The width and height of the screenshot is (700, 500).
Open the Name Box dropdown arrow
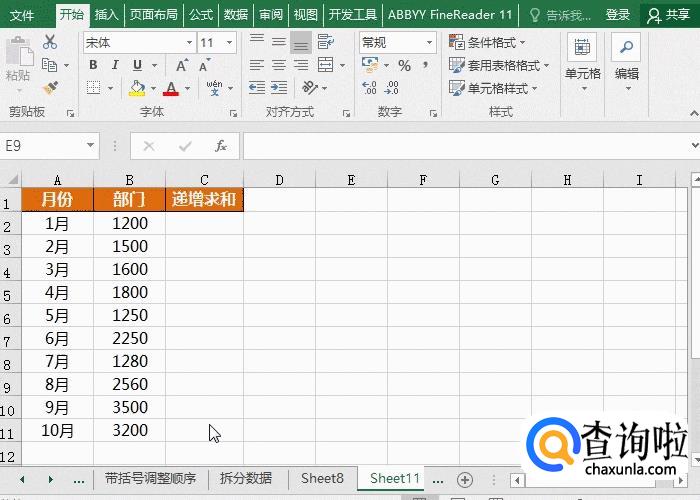pos(91,146)
